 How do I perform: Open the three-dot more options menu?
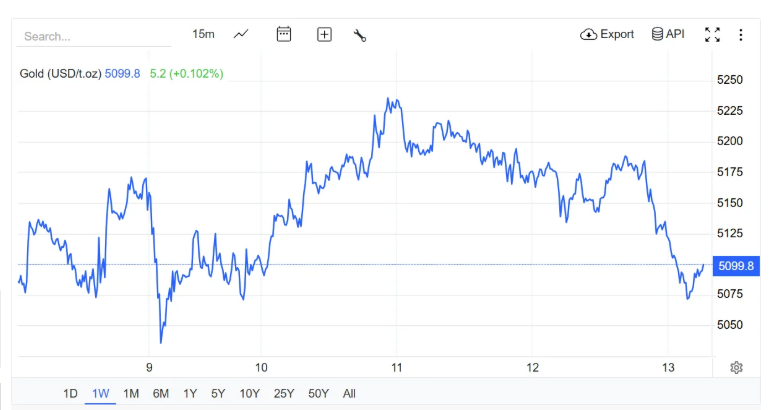pos(741,34)
